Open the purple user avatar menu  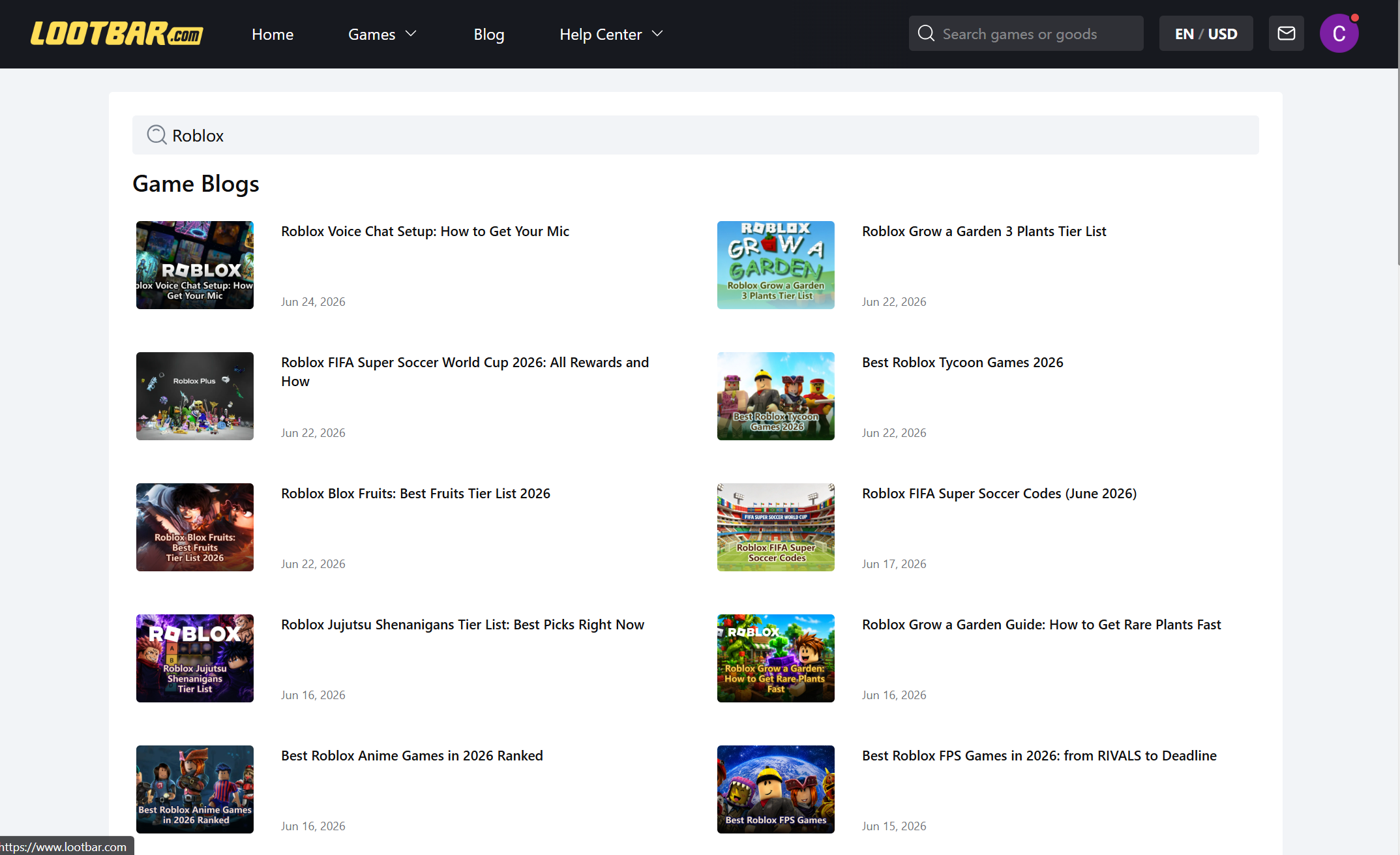[x=1339, y=34]
